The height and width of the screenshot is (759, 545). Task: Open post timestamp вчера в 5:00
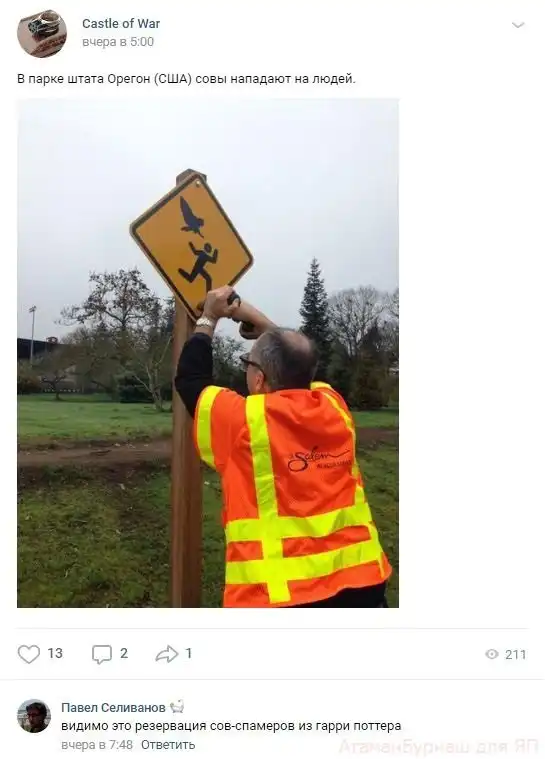pos(118,42)
